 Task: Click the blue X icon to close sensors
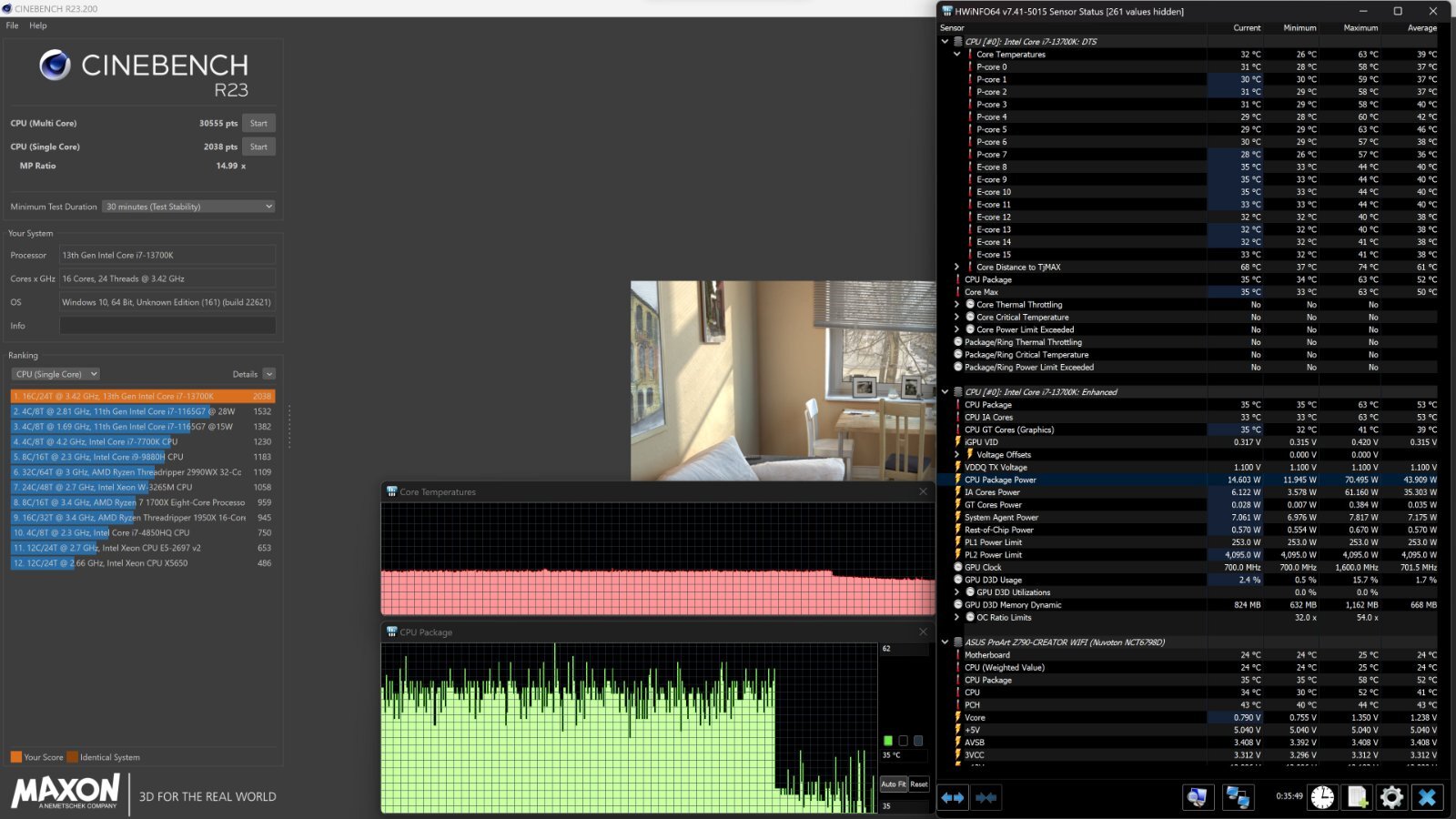[x=1427, y=798]
